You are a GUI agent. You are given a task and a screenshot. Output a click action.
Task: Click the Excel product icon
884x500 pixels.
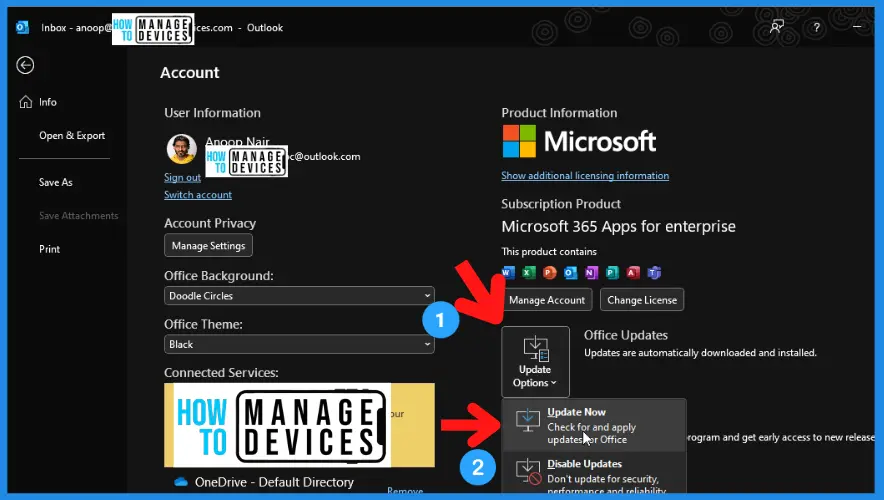pyautogui.click(x=528, y=273)
